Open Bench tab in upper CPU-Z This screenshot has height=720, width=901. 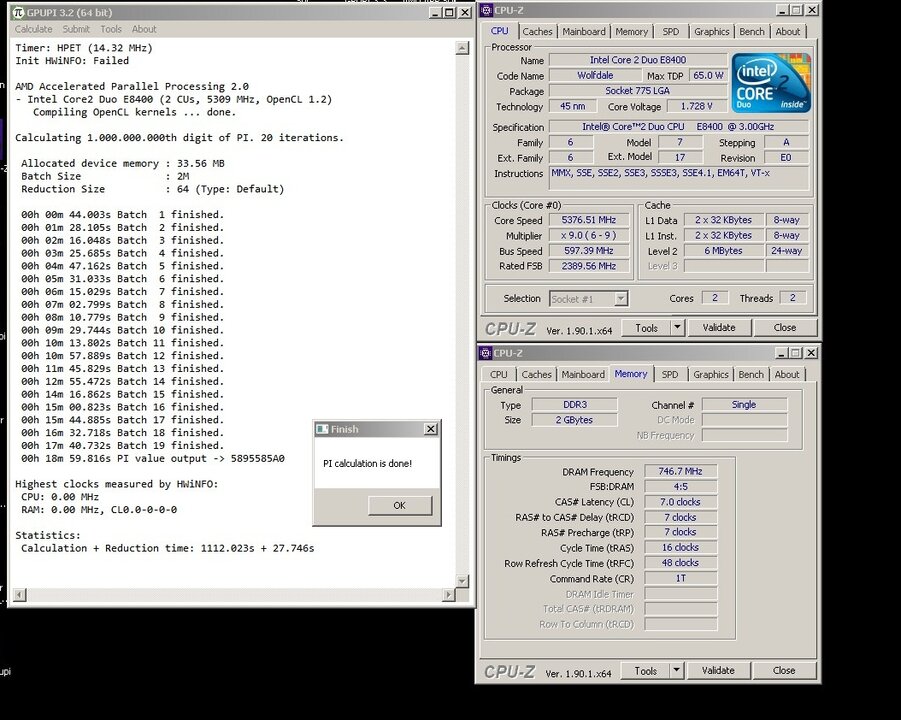tap(752, 32)
